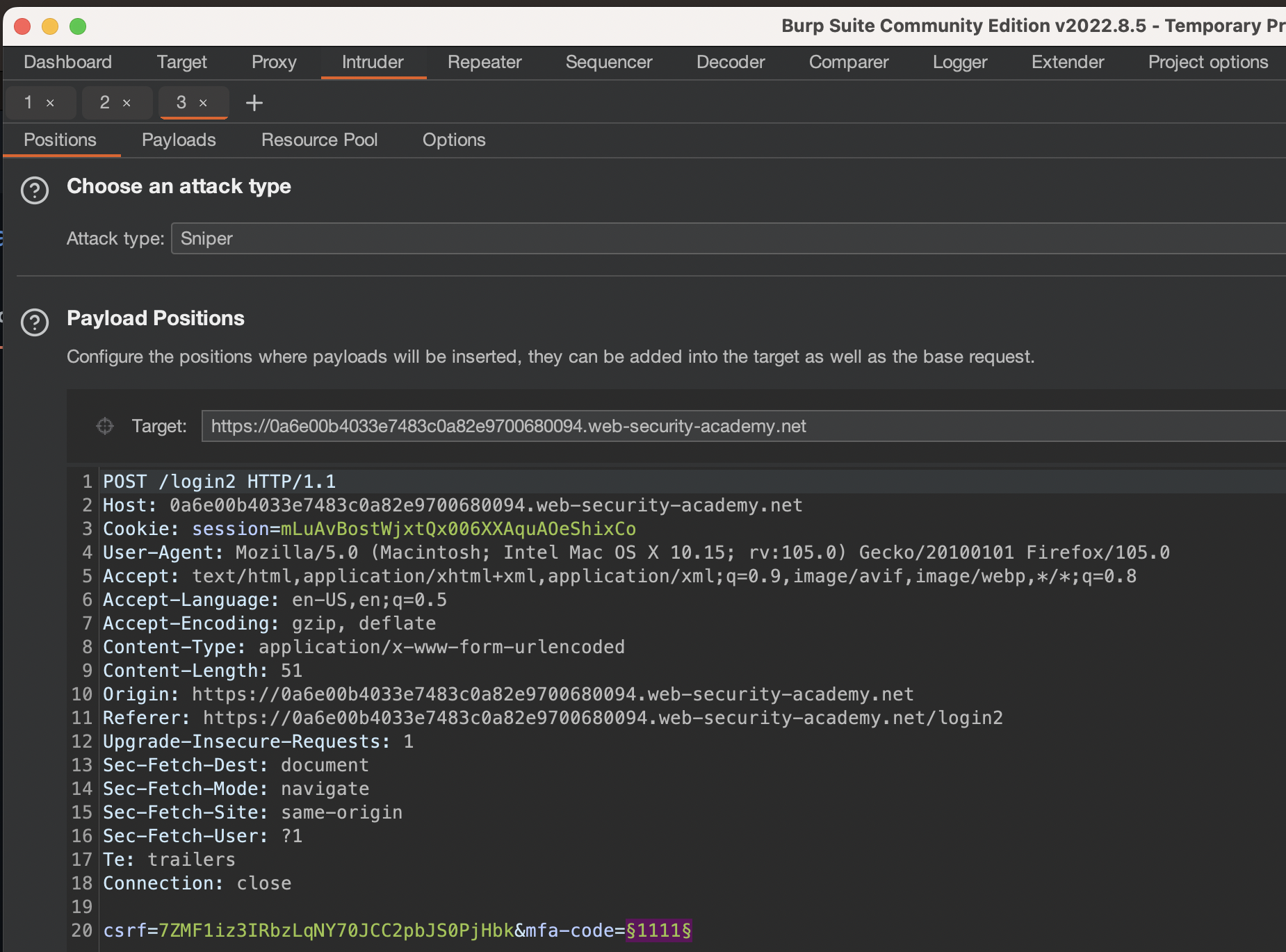The height and width of the screenshot is (952, 1286).
Task: Close Intruder tab 2
Action: (127, 103)
